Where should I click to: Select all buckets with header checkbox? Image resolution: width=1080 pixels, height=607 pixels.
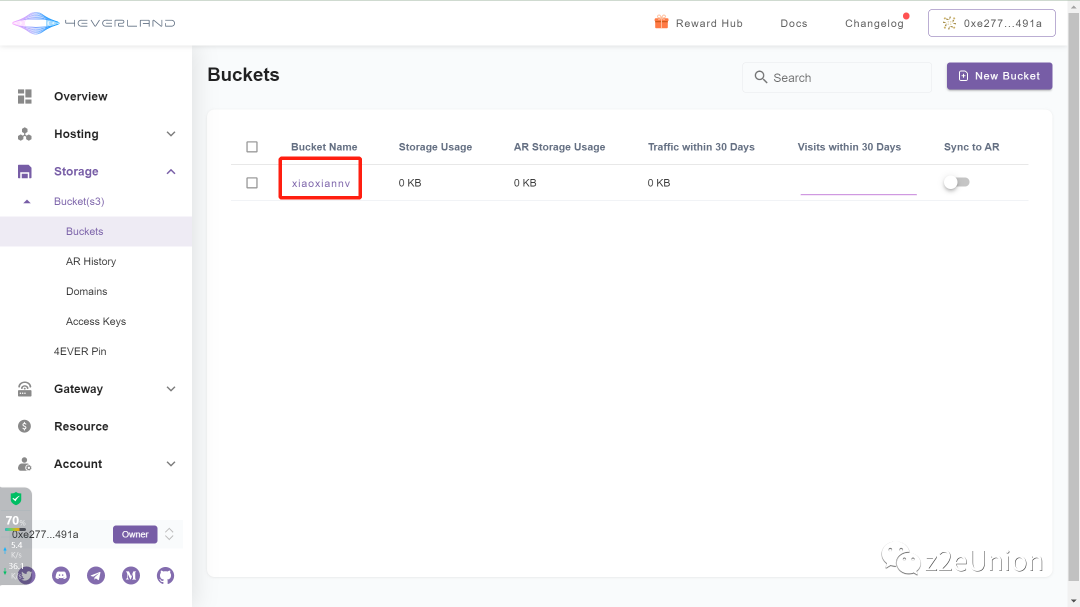pos(252,147)
